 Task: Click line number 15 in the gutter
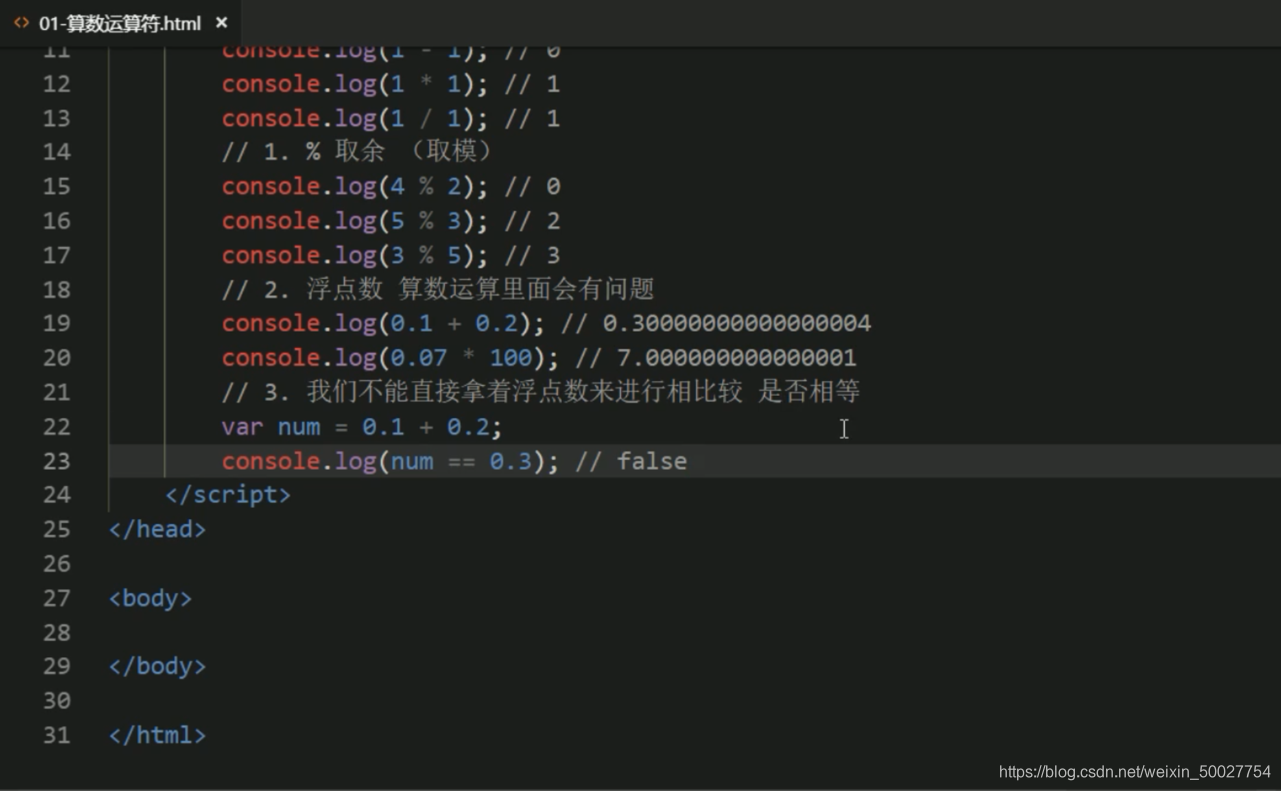(x=57, y=187)
